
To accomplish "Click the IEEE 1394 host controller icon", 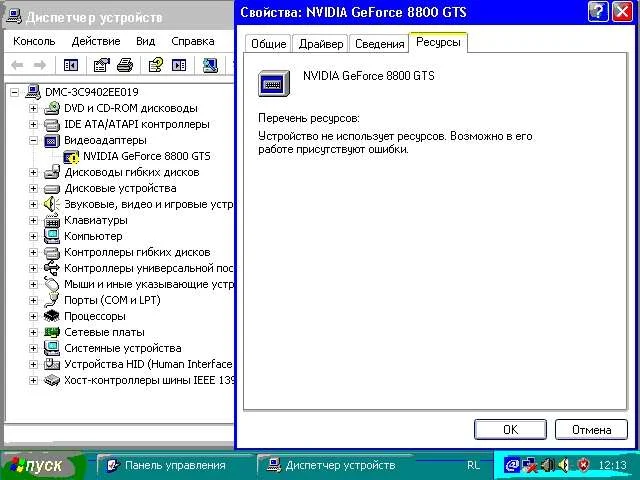I will (x=52, y=380).
